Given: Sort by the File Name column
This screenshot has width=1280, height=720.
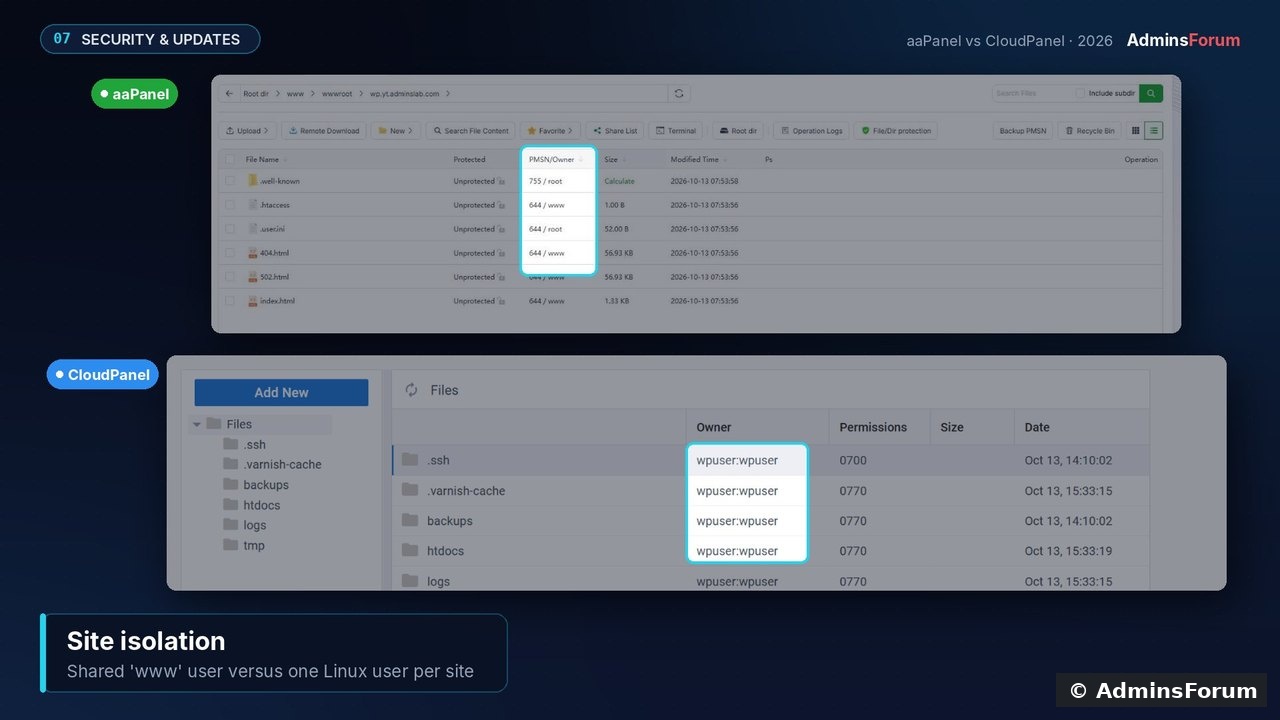Looking at the screenshot, I should click(266, 159).
